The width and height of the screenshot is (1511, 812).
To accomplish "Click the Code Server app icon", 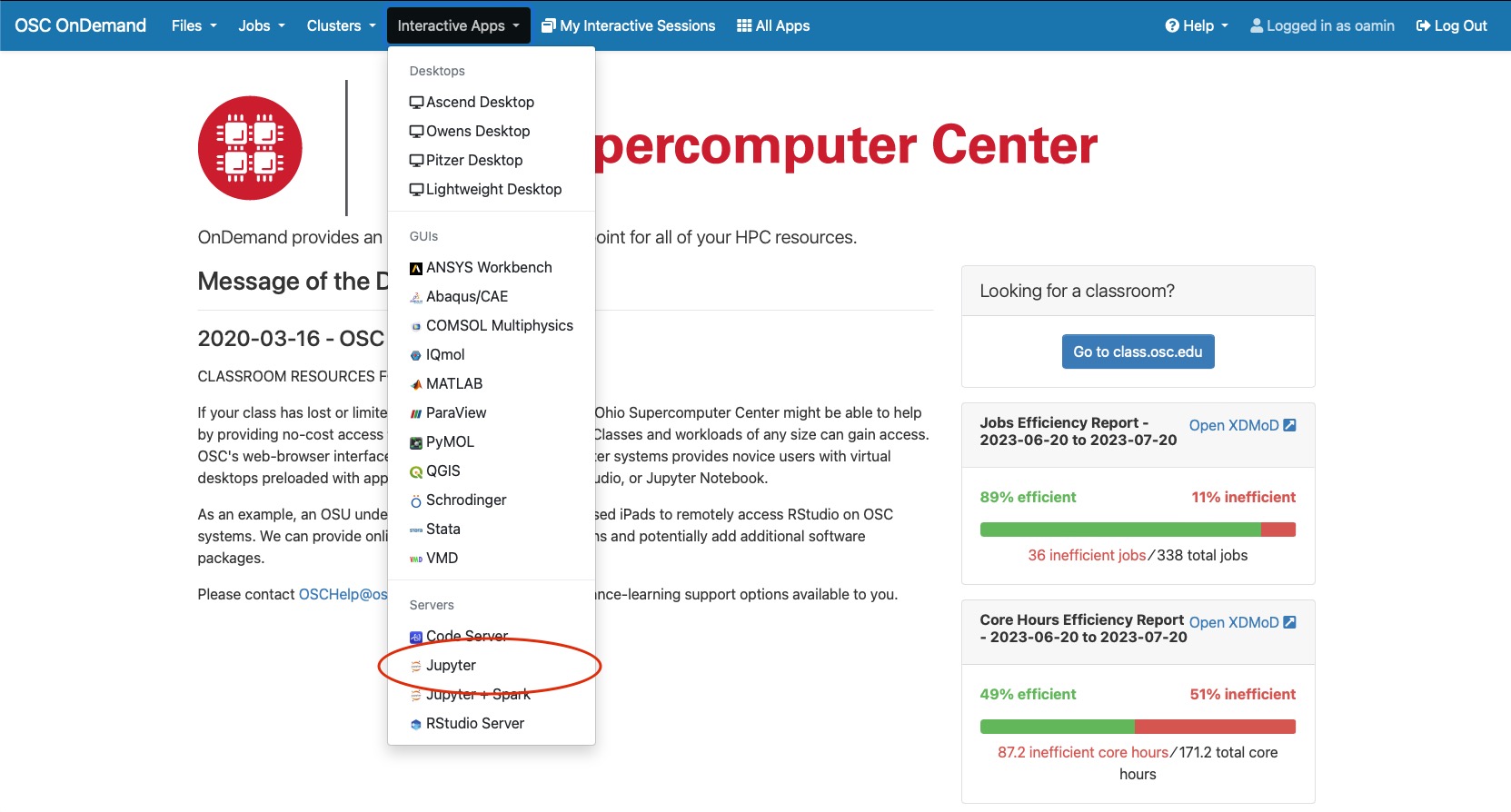I will tap(416, 637).
